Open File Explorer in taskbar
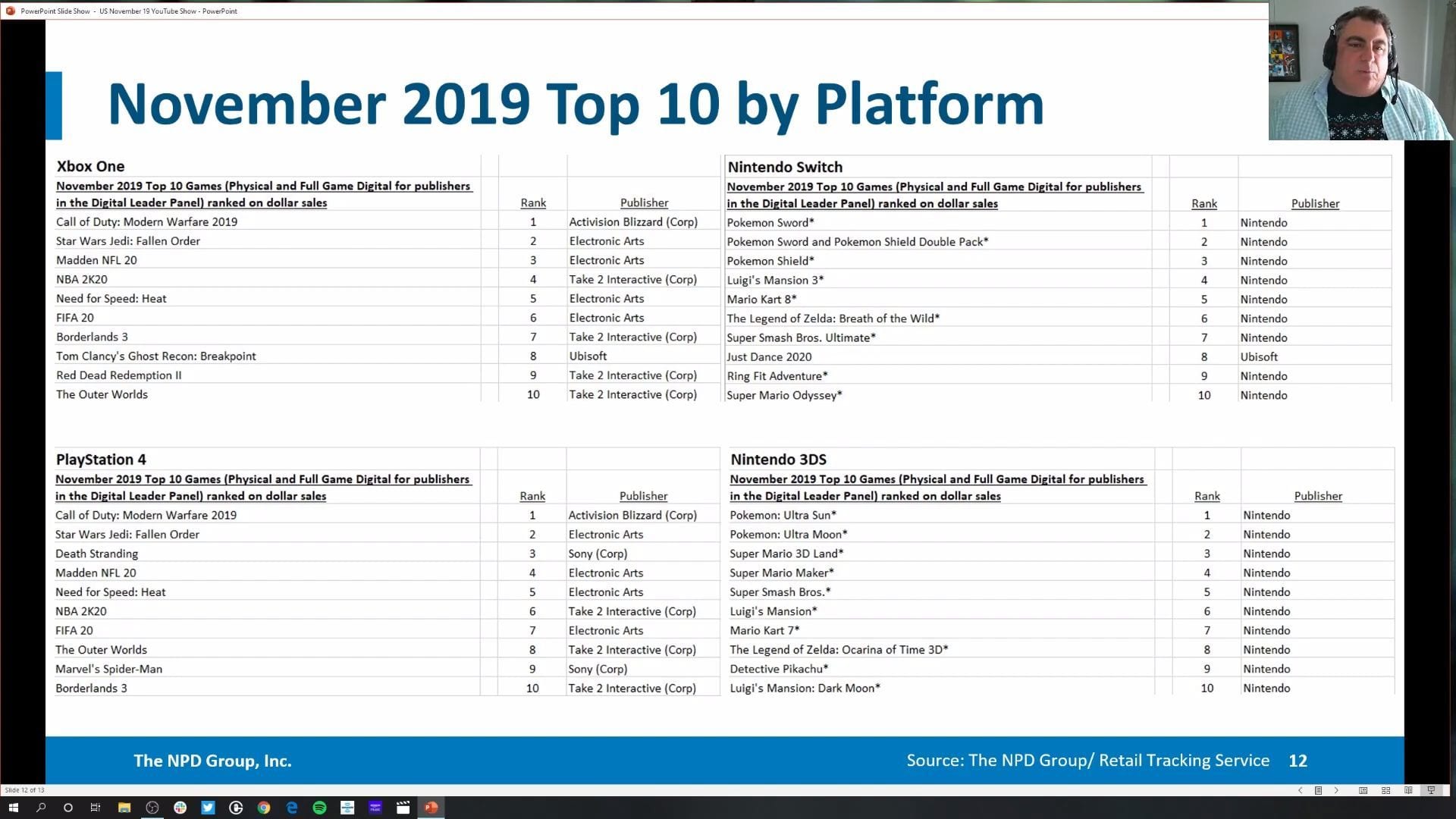1456x819 pixels. [x=124, y=808]
